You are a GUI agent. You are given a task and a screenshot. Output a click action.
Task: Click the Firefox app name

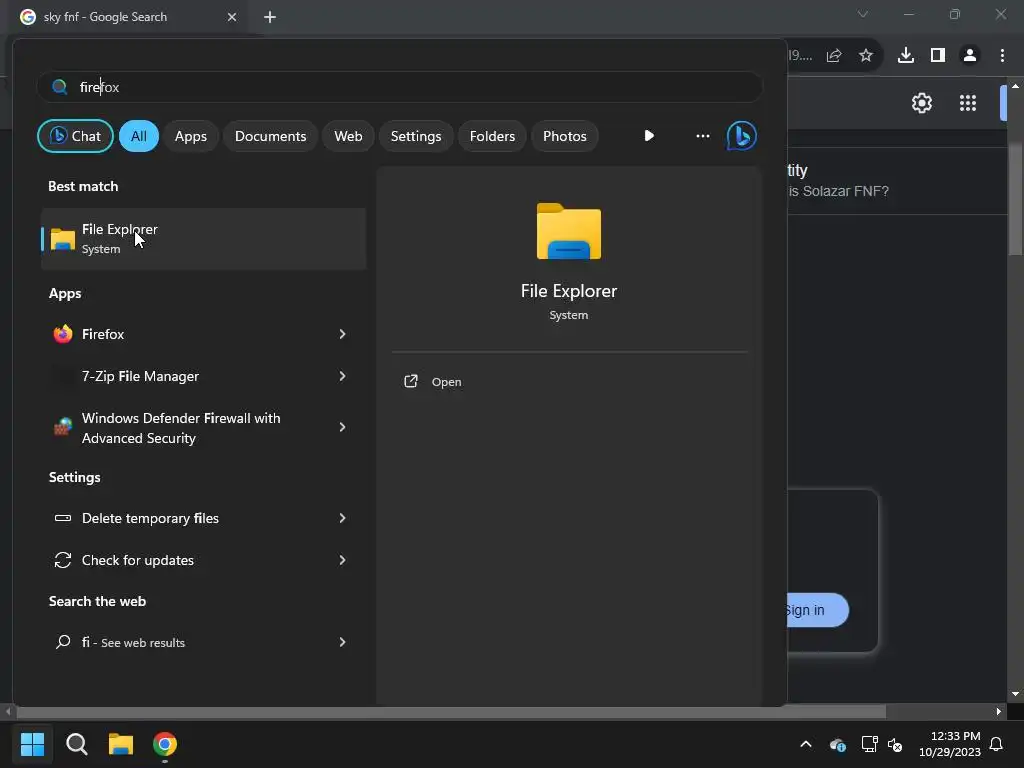pos(103,334)
